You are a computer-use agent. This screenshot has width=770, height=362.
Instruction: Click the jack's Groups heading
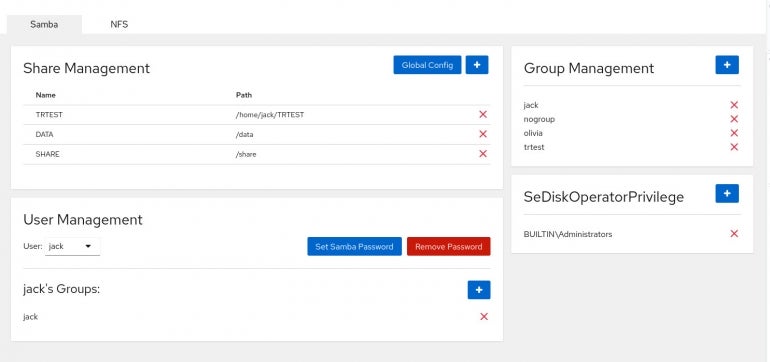61,289
